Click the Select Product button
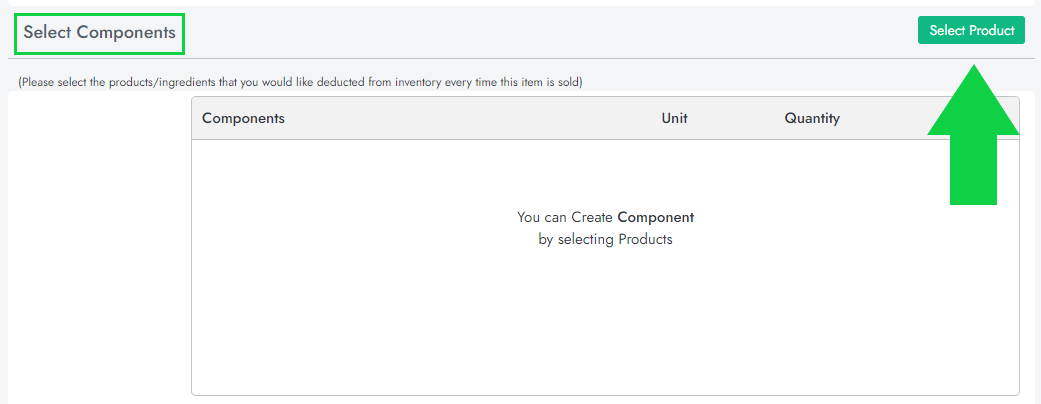The width and height of the screenshot is (1041, 404). coord(971,31)
